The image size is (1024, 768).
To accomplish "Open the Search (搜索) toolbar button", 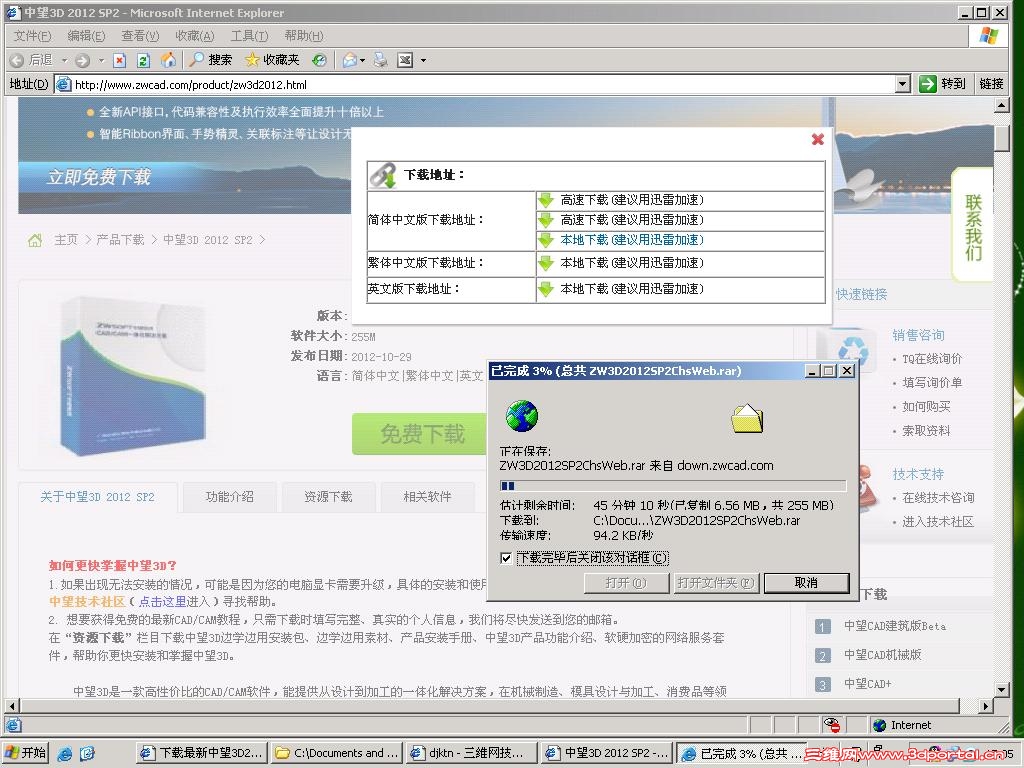I will [x=210, y=60].
